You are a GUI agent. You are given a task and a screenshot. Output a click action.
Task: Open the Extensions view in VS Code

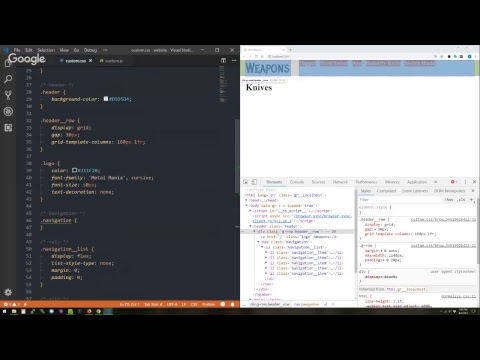tap(8, 128)
